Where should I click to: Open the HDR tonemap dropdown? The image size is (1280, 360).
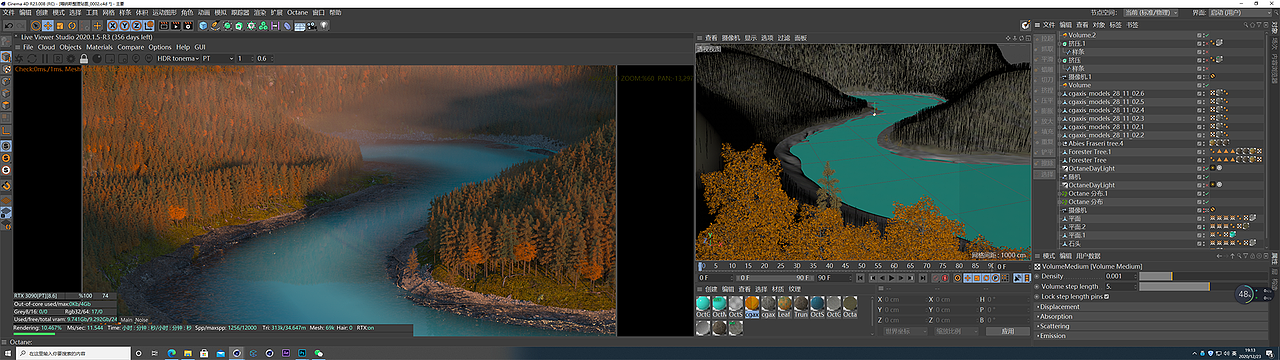click(178, 58)
